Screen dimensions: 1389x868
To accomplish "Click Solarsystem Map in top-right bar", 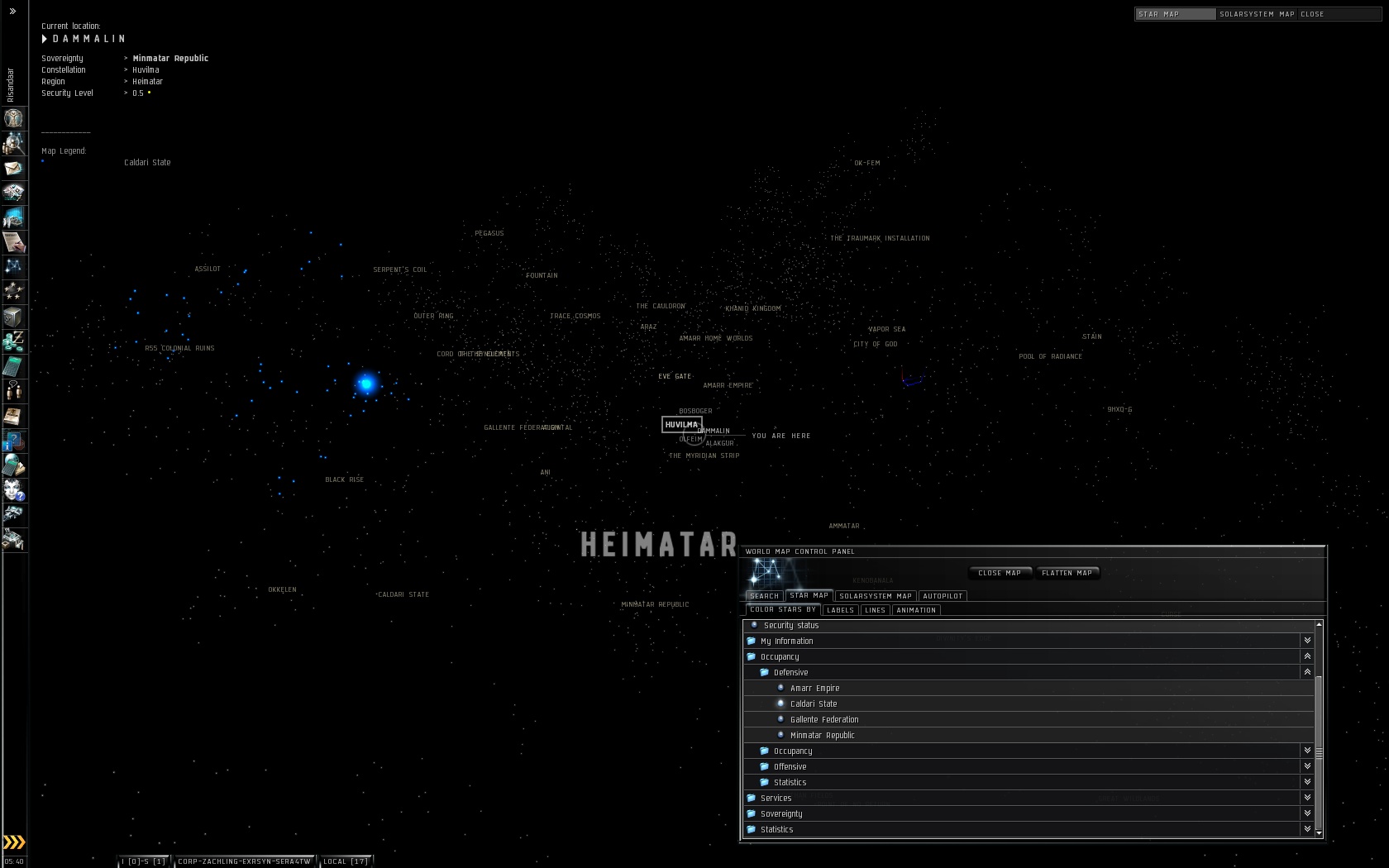I will 1257,14.
